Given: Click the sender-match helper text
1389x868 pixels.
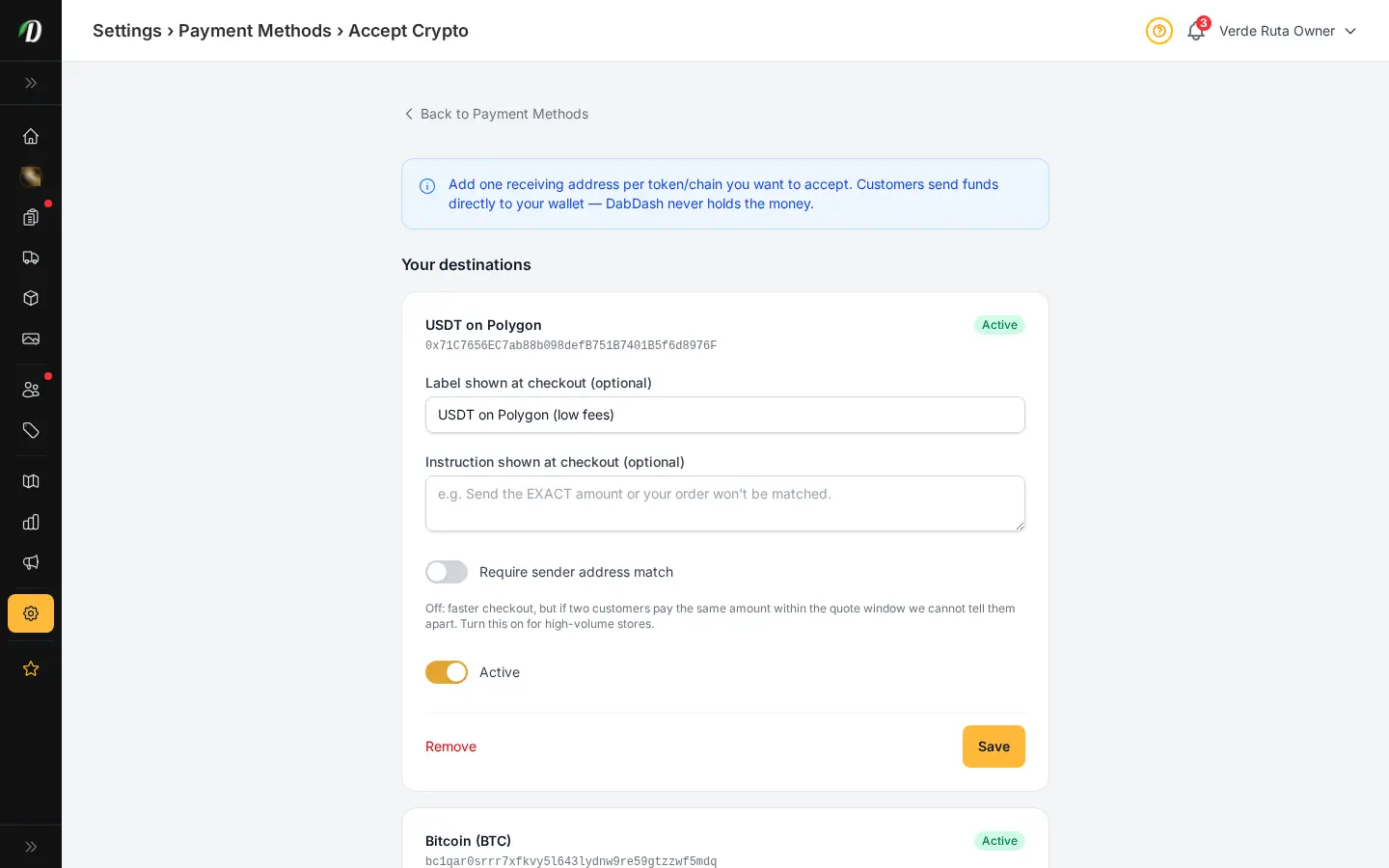Looking at the screenshot, I should click(x=721, y=616).
